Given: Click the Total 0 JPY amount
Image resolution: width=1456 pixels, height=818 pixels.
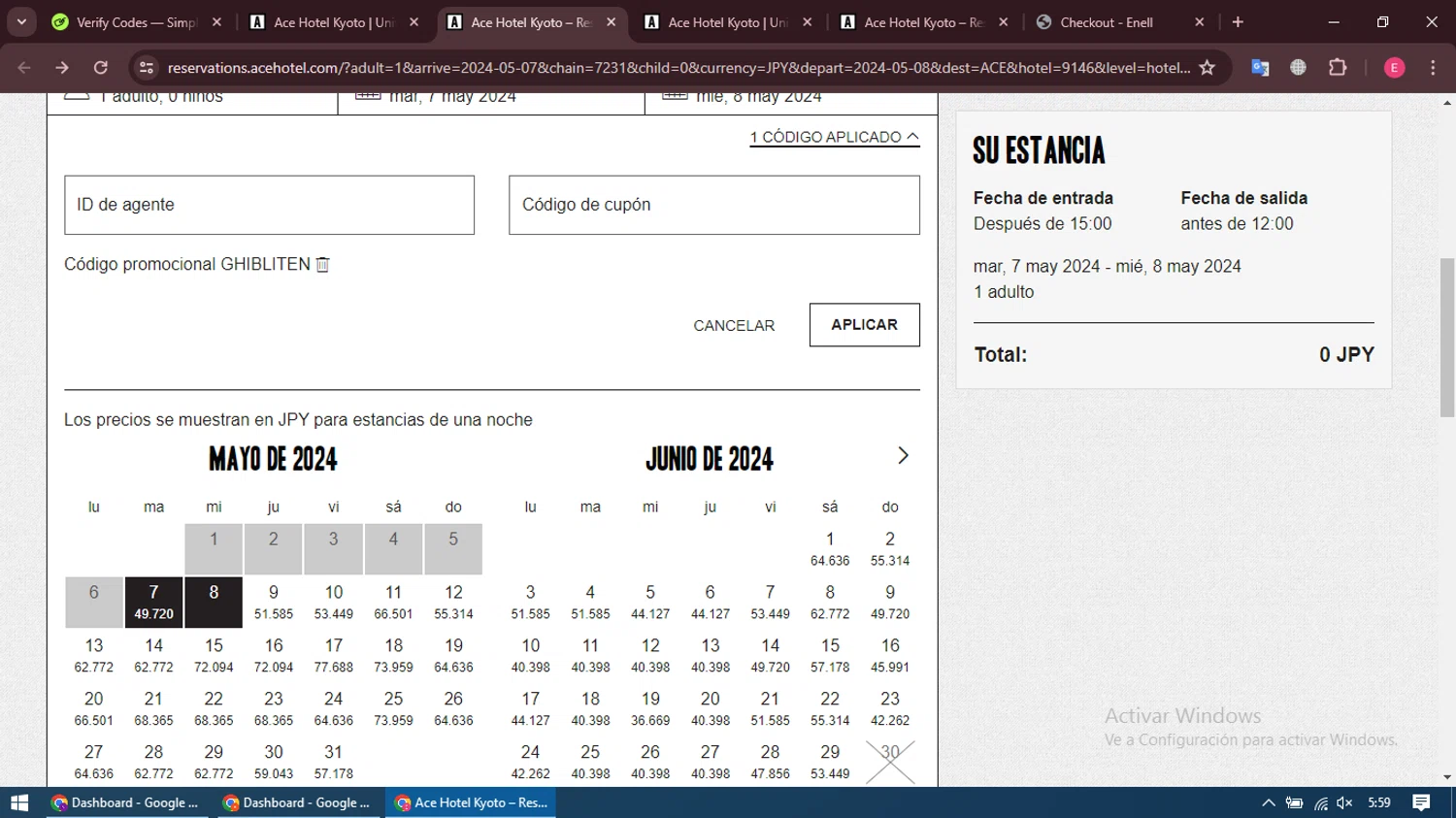Looking at the screenshot, I should click(1346, 354).
